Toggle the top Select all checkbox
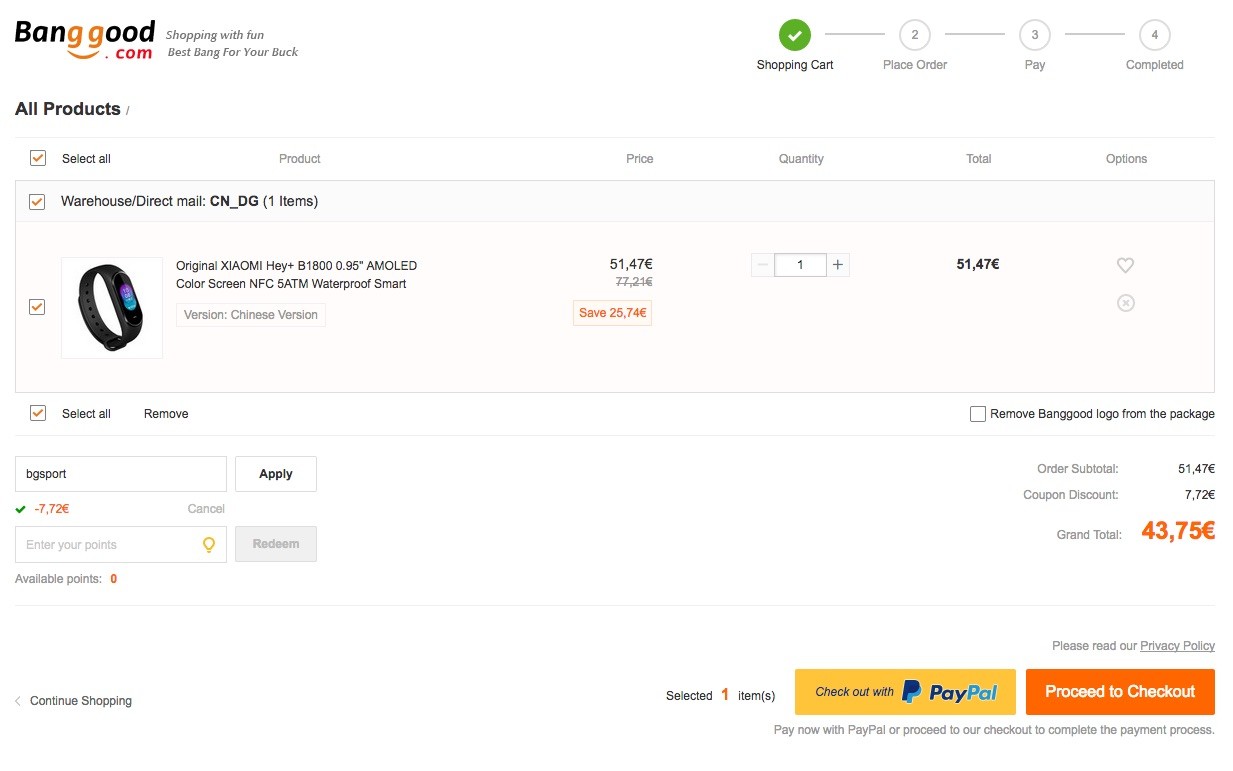 point(38,158)
